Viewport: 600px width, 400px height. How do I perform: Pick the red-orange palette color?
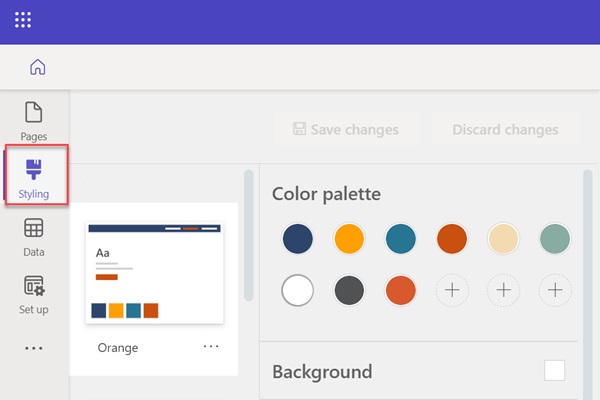401,290
